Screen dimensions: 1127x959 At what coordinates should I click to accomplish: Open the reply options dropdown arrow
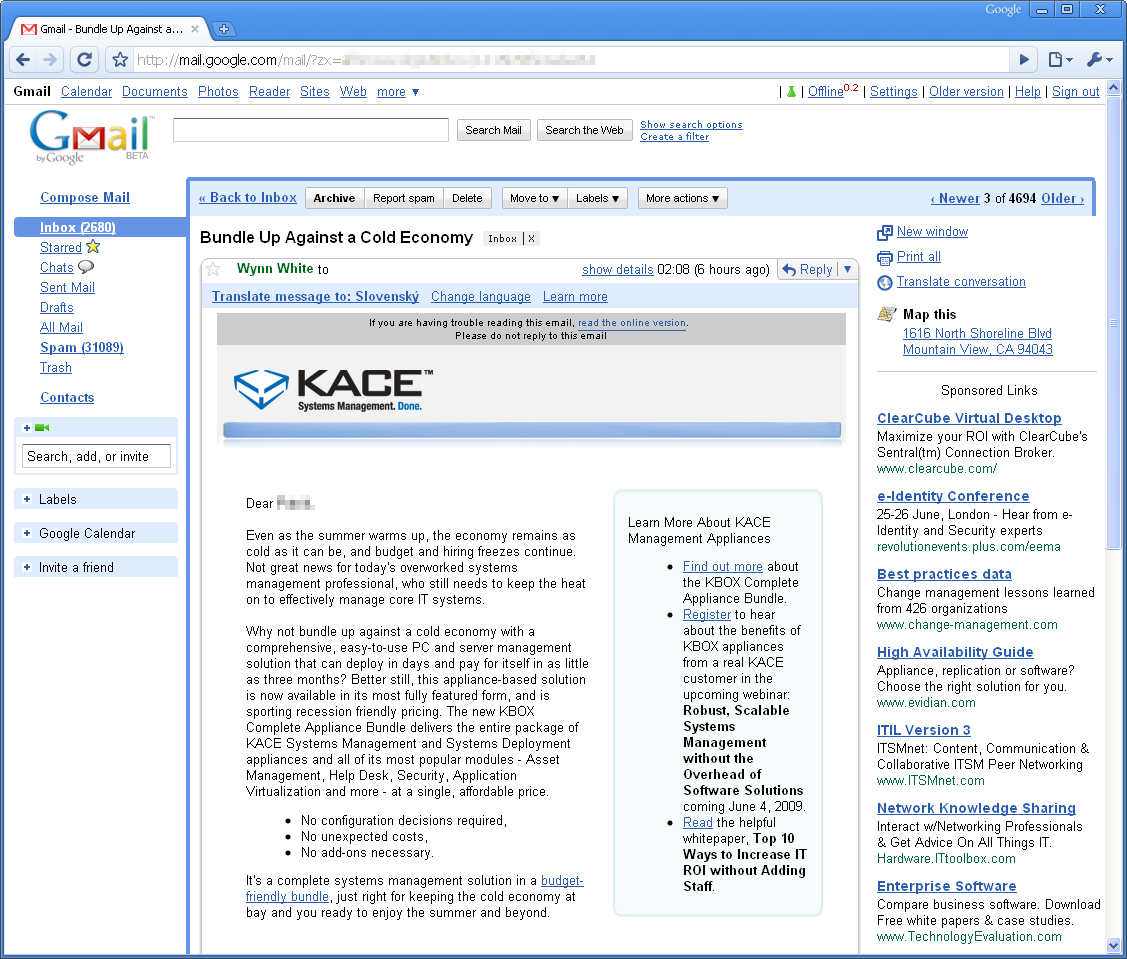click(x=848, y=269)
